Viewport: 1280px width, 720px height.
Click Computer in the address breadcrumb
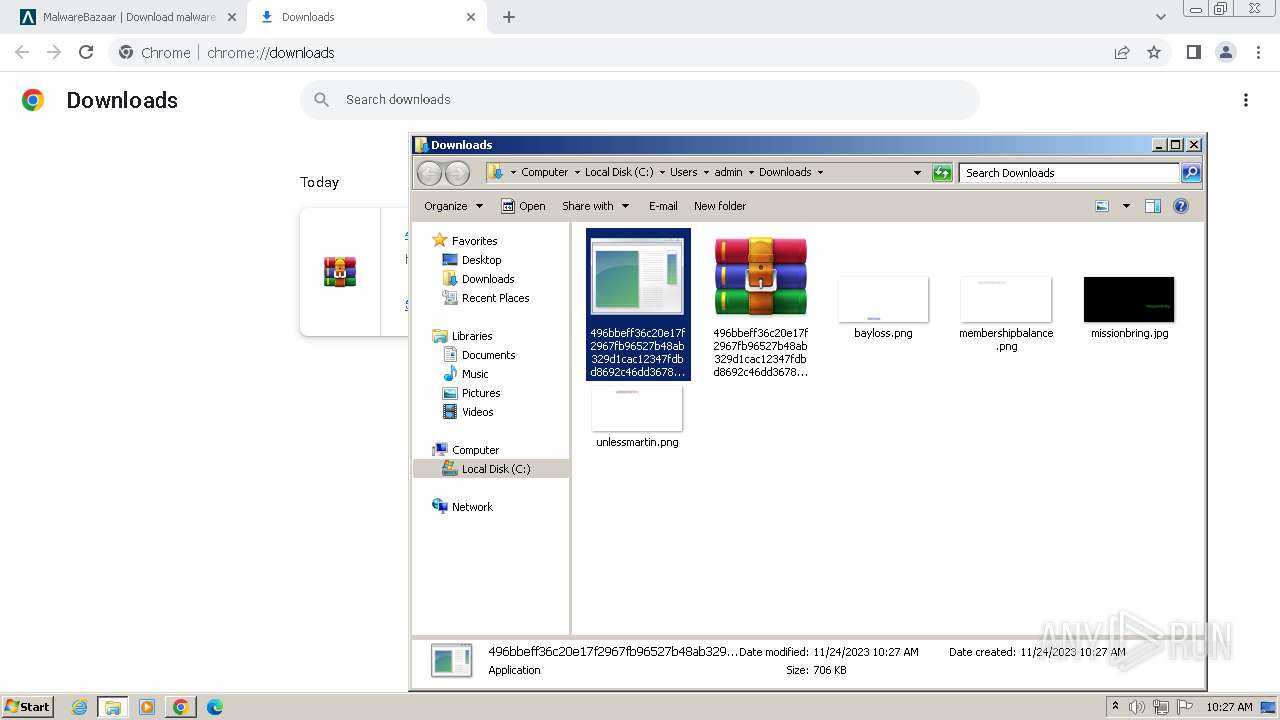(544, 172)
